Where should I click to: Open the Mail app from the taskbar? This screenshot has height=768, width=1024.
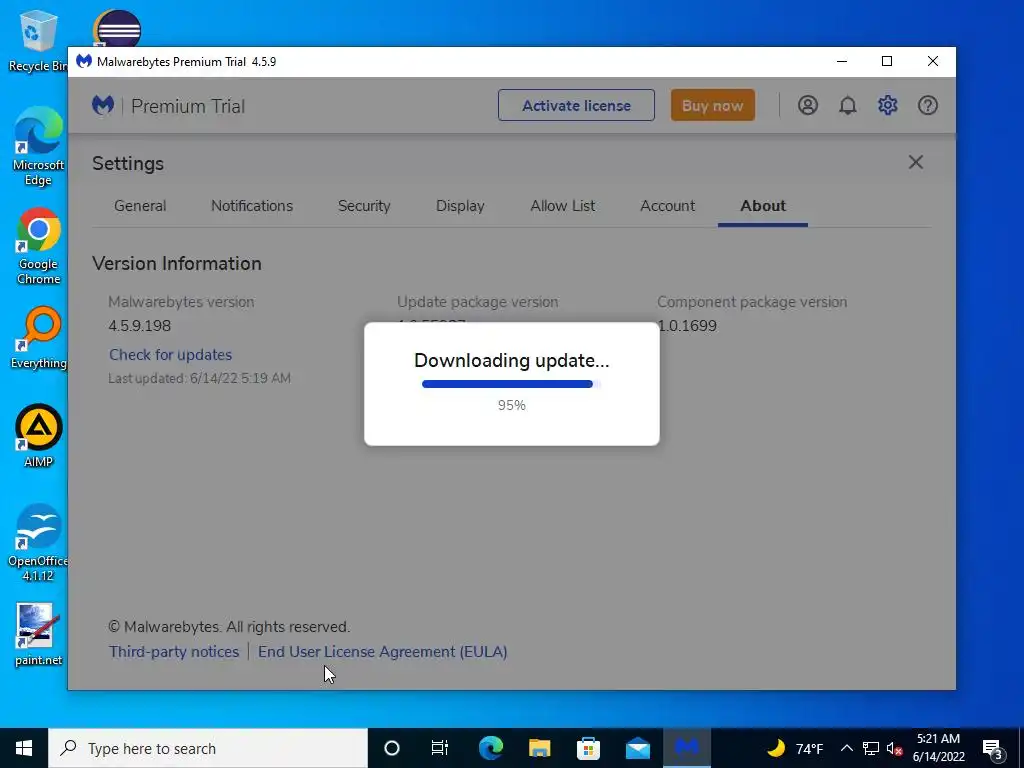tap(637, 748)
